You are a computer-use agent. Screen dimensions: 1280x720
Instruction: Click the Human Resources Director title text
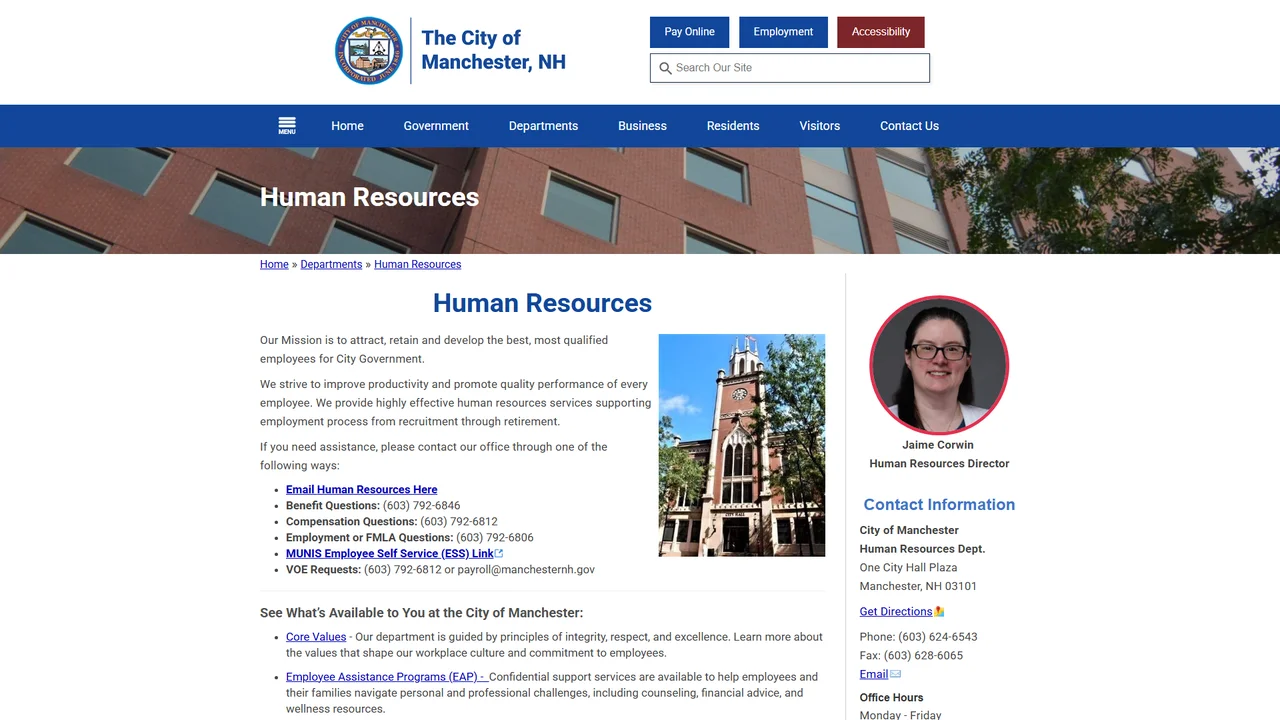[939, 464]
